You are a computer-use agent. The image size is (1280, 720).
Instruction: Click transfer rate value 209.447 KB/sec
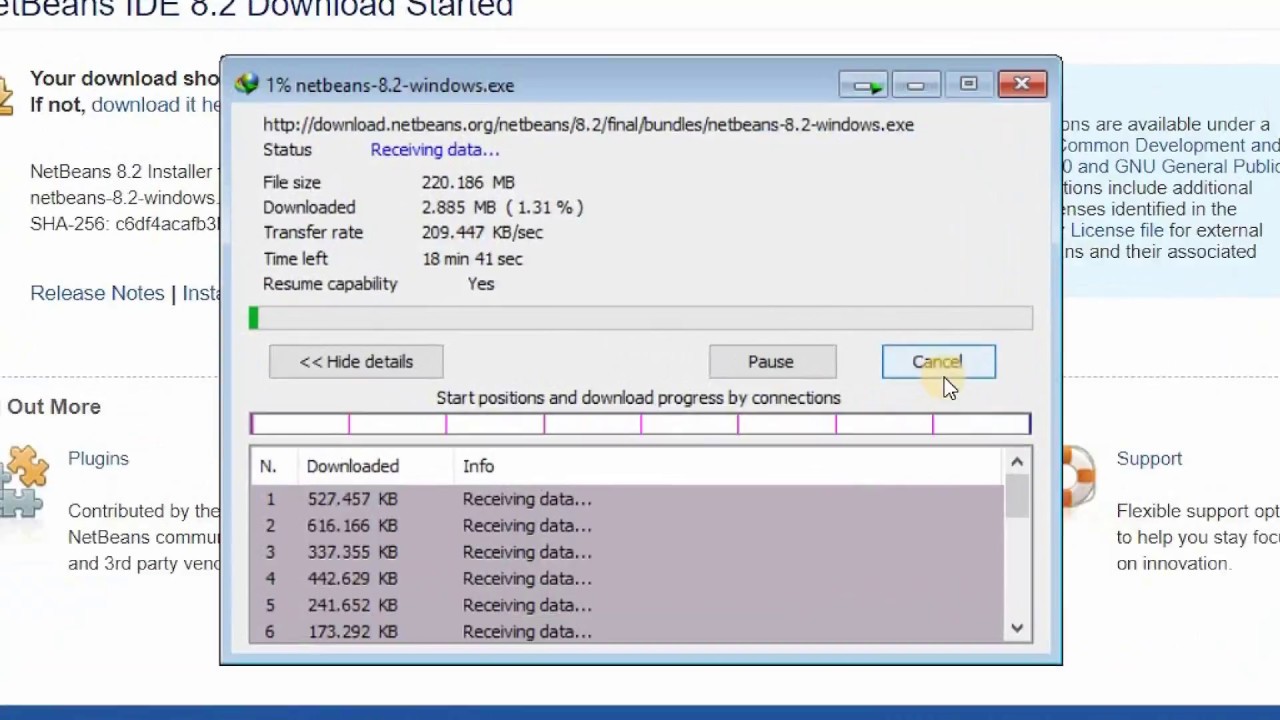pos(482,232)
